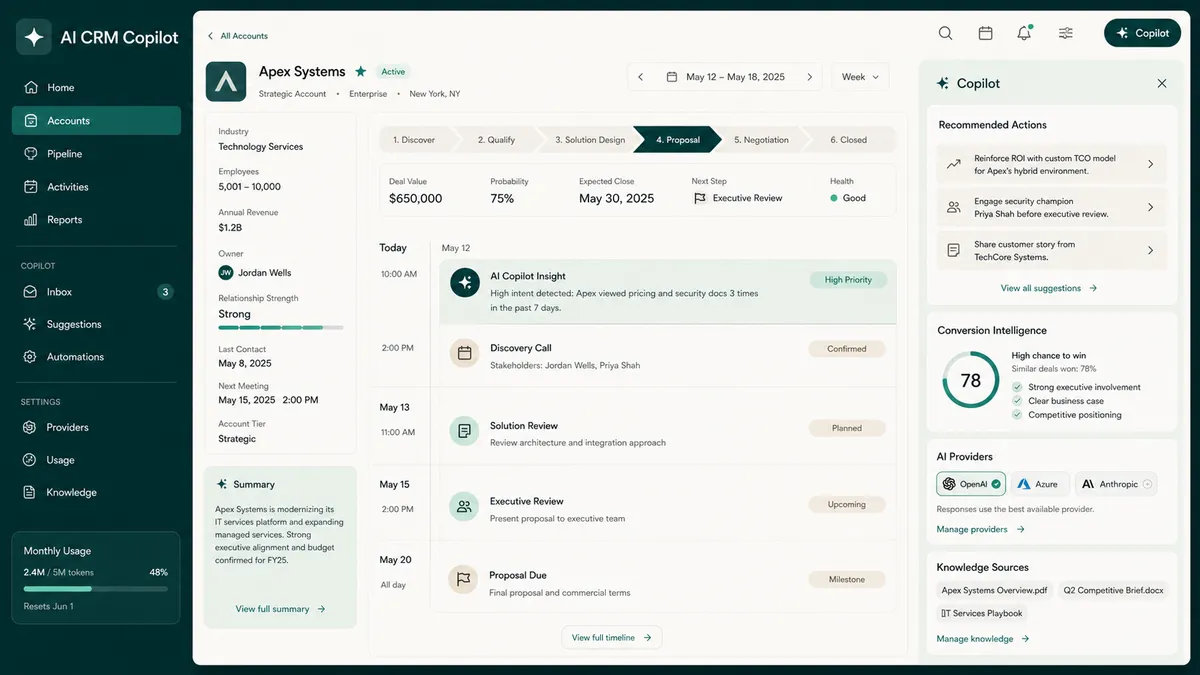The width and height of the screenshot is (1200, 675).
Task: Toggle Competitive positioning checkmark
Action: click(x=1017, y=415)
